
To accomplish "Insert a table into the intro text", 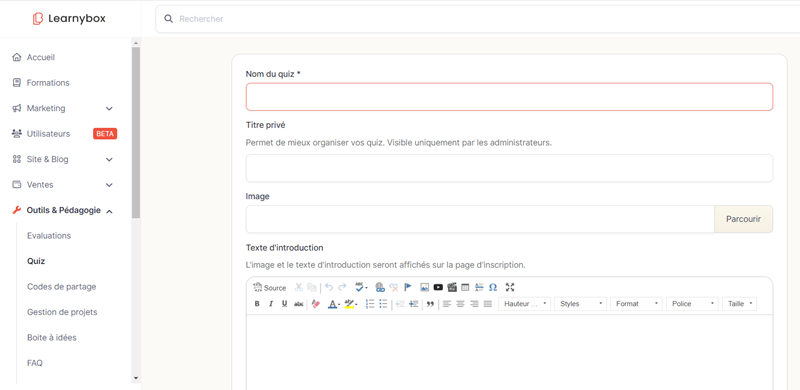I will tap(465, 287).
